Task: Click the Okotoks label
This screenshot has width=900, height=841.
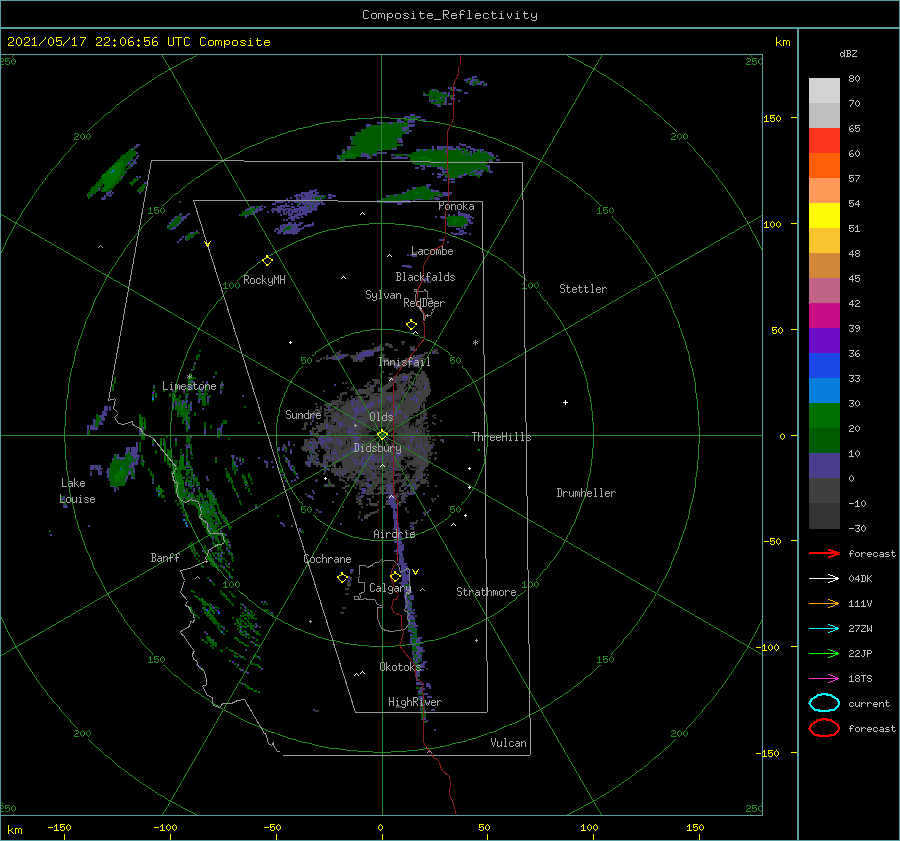Action: (x=400, y=667)
